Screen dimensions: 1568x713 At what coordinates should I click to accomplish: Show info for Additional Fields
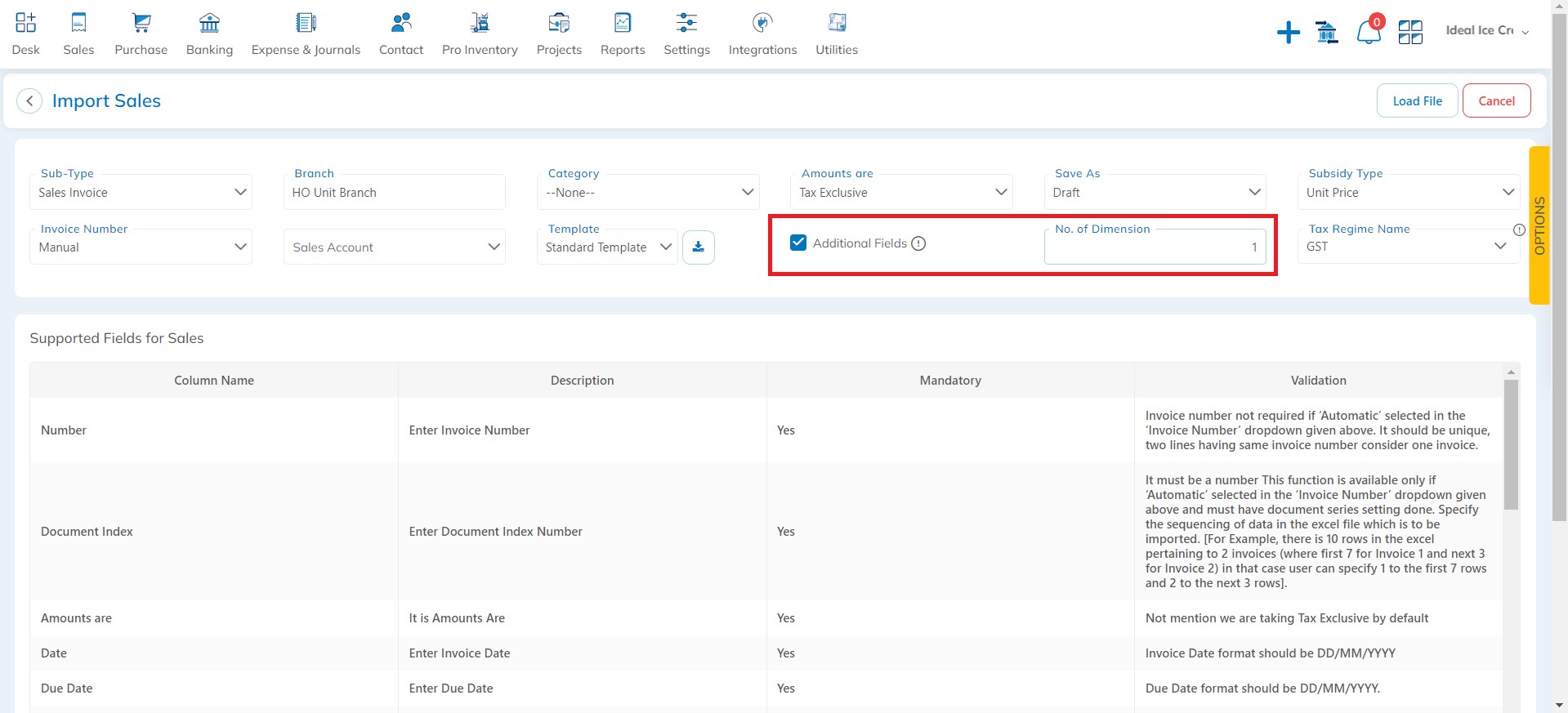918,243
